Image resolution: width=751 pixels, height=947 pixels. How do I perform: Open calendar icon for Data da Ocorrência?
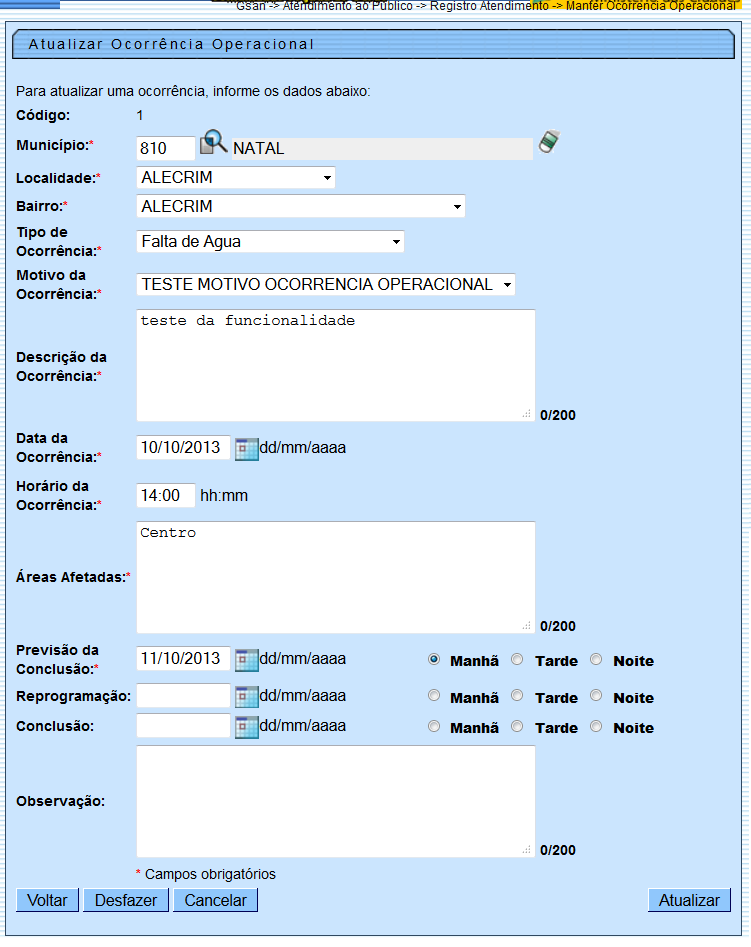[x=246, y=448]
